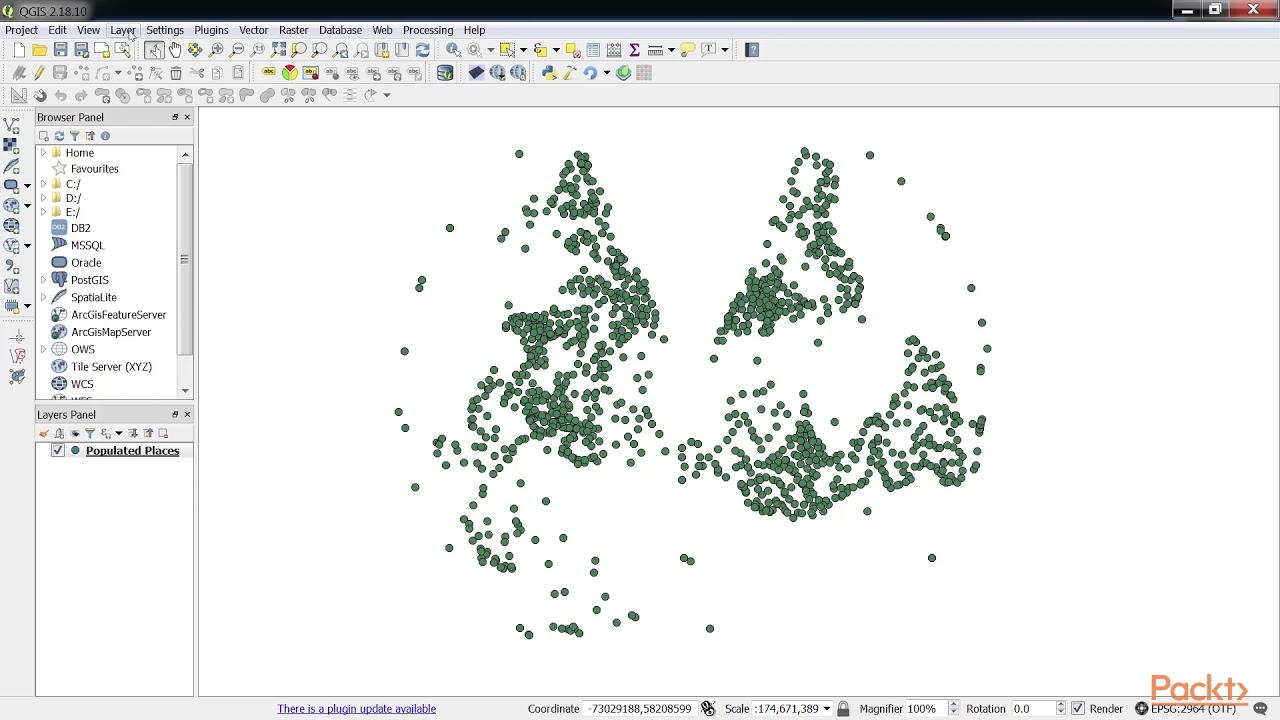Click the Refresh icon in Browser Panel
The width and height of the screenshot is (1280, 720).
[59, 136]
